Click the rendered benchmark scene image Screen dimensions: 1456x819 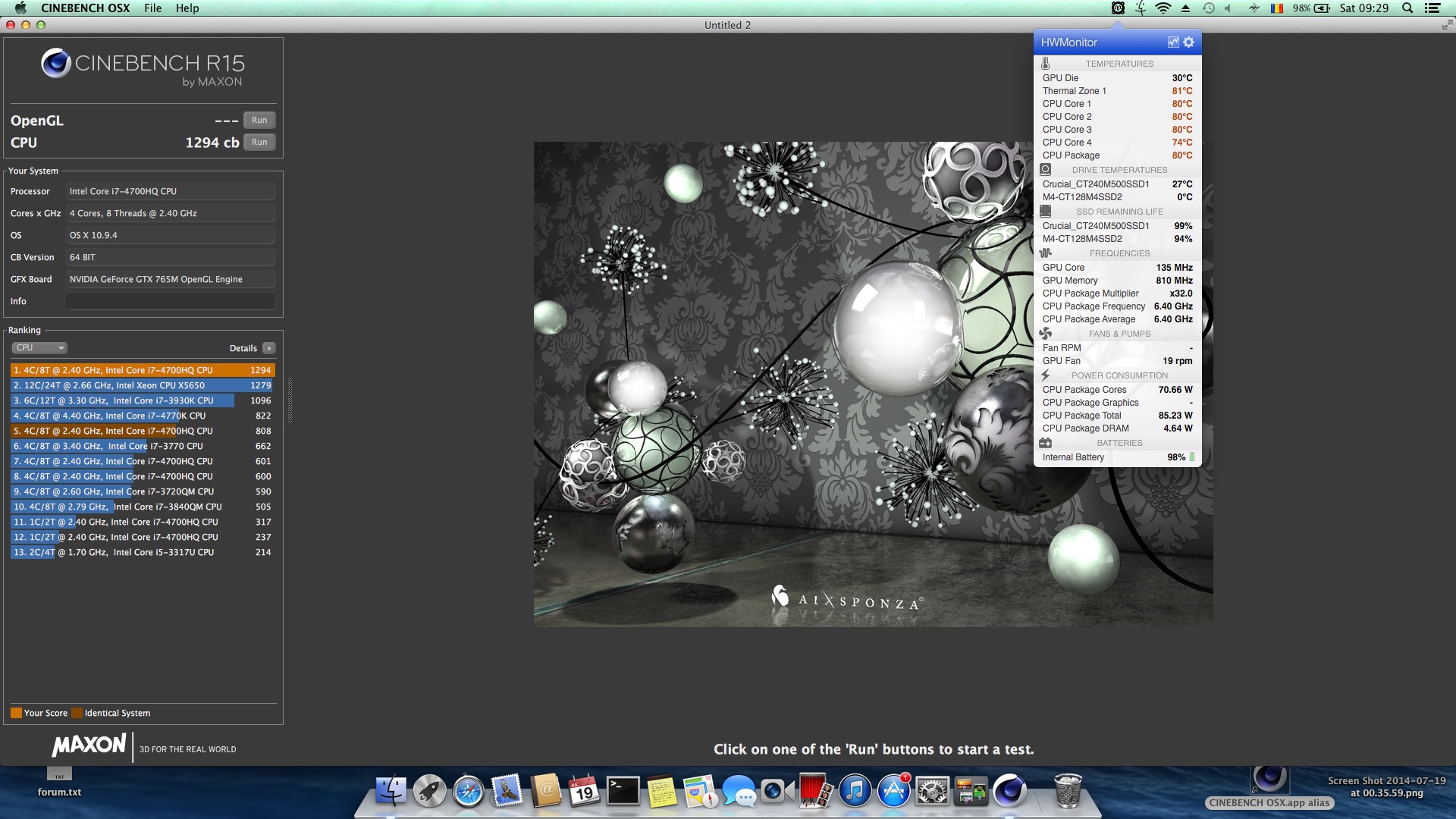[873, 384]
